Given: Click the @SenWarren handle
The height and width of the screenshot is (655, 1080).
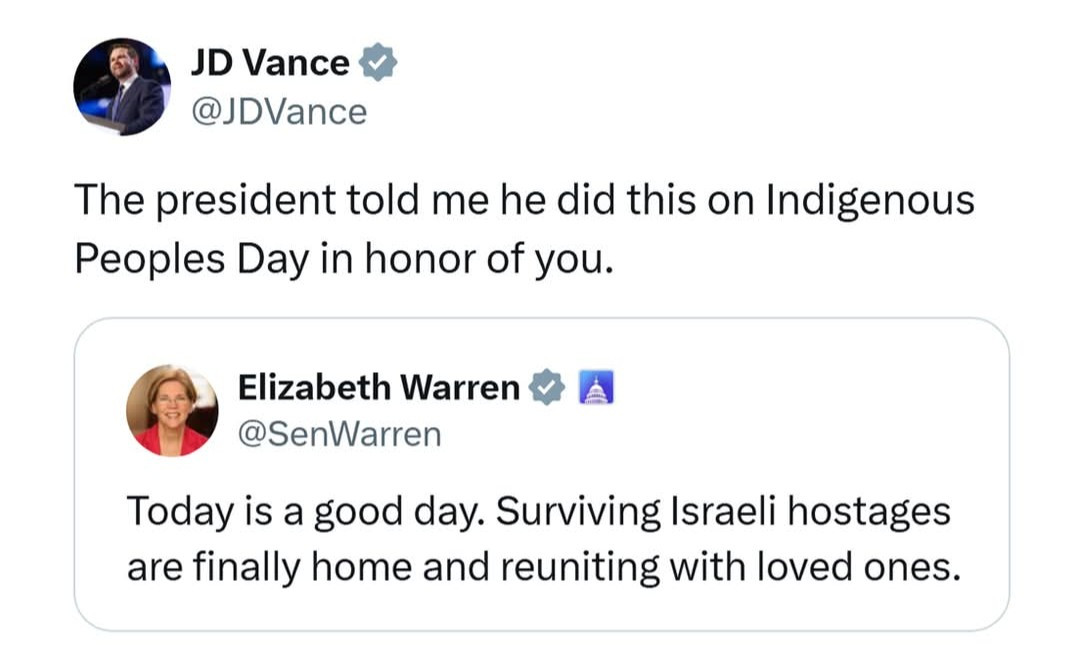Looking at the screenshot, I should pyautogui.click(x=339, y=435).
